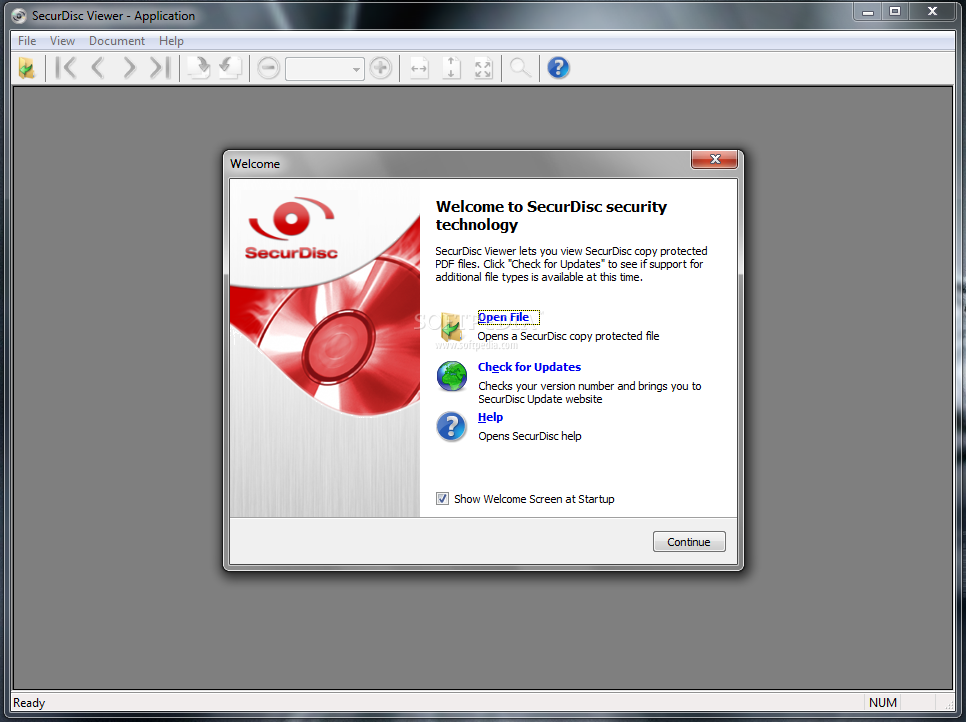Viewport: 966px width, 722px height.
Task: Open the Help menu
Action: (x=171, y=41)
